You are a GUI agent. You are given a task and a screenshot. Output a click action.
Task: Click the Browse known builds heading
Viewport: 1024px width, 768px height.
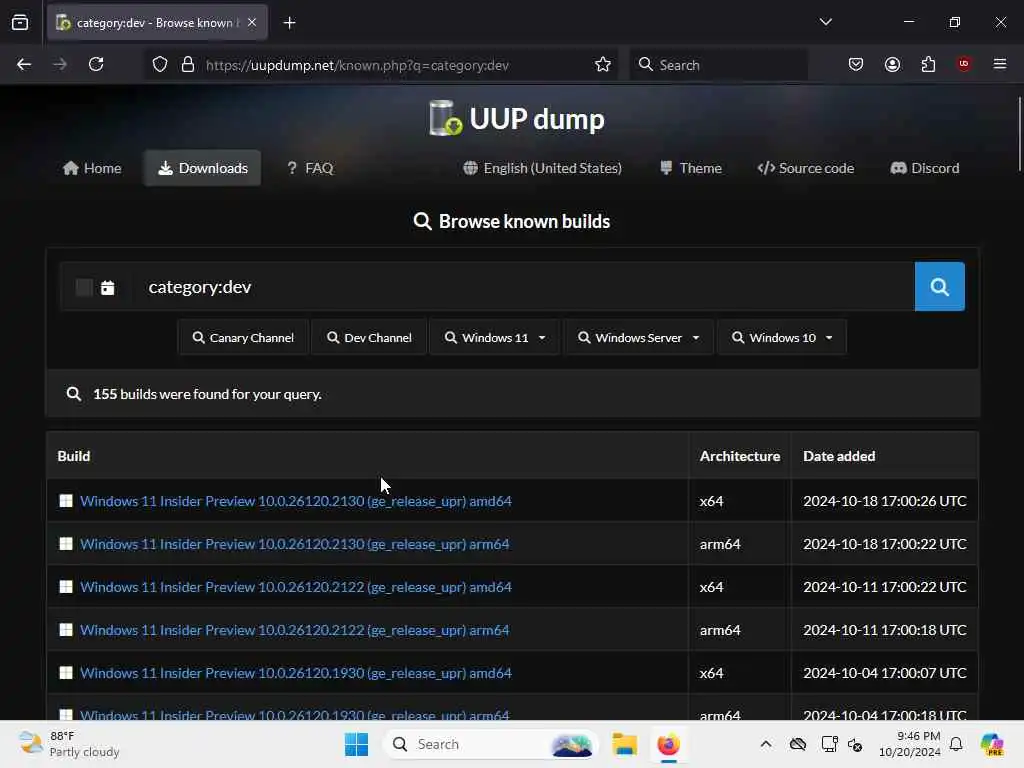[x=512, y=221]
